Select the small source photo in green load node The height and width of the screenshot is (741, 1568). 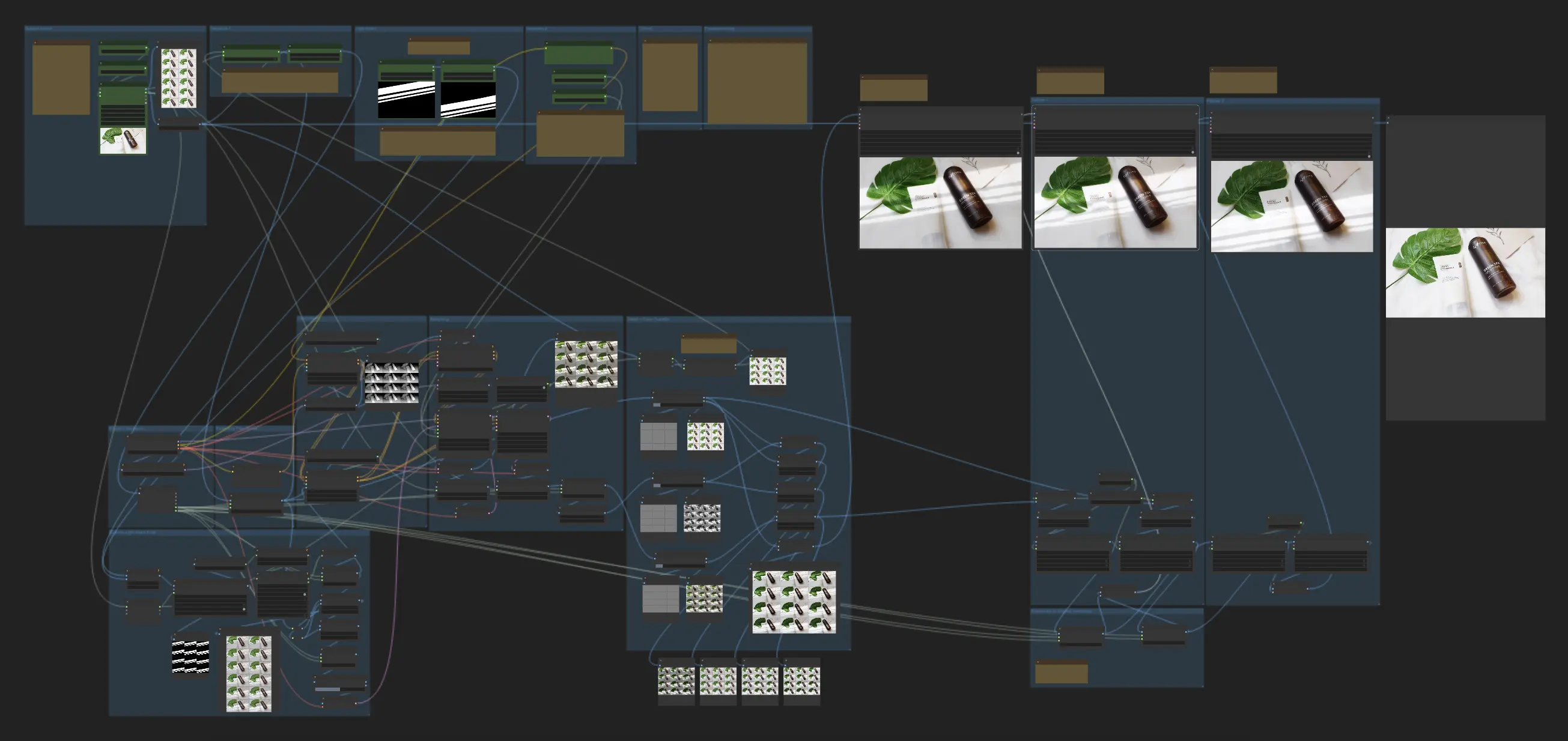[123, 141]
